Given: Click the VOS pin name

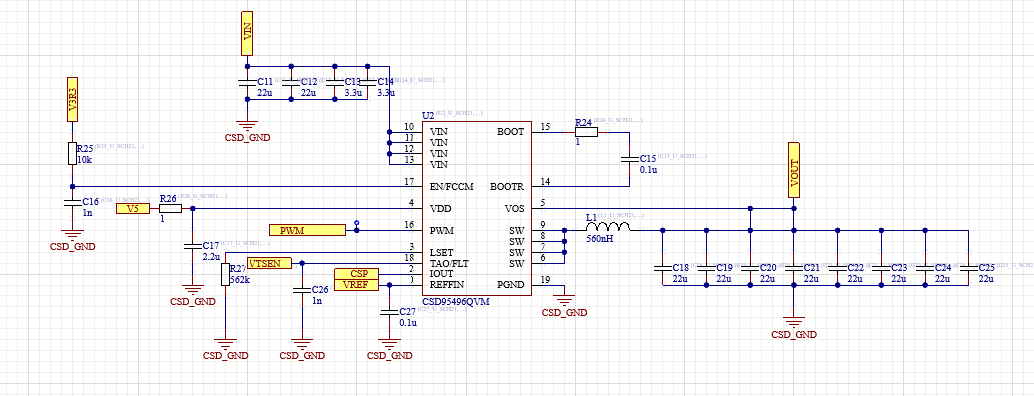Looking at the screenshot, I should click(x=515, y=208).
